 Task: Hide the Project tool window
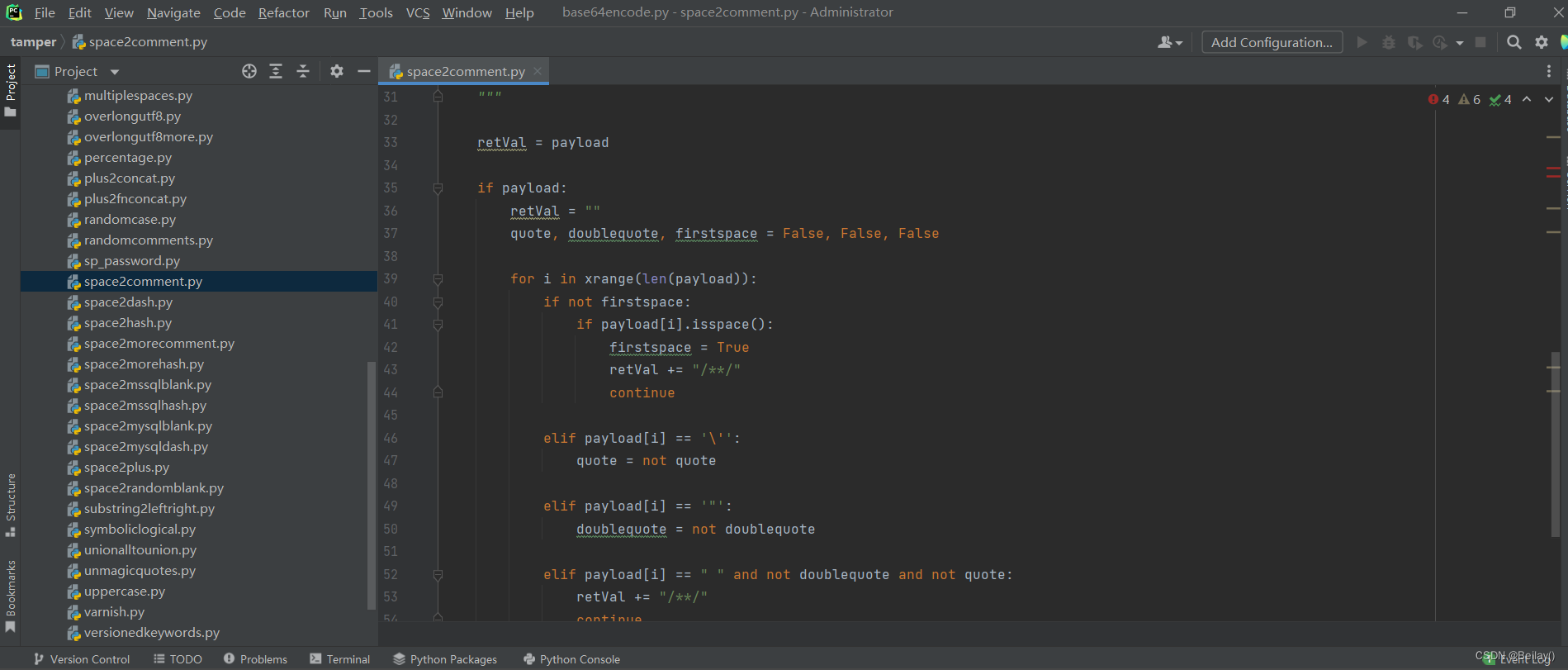tap(363, 71)
